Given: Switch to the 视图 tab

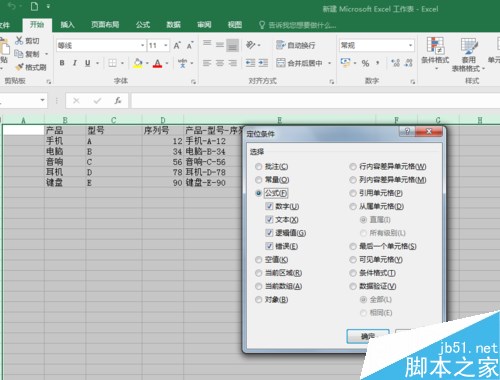Looking at the screenshot, I should 235,24.
